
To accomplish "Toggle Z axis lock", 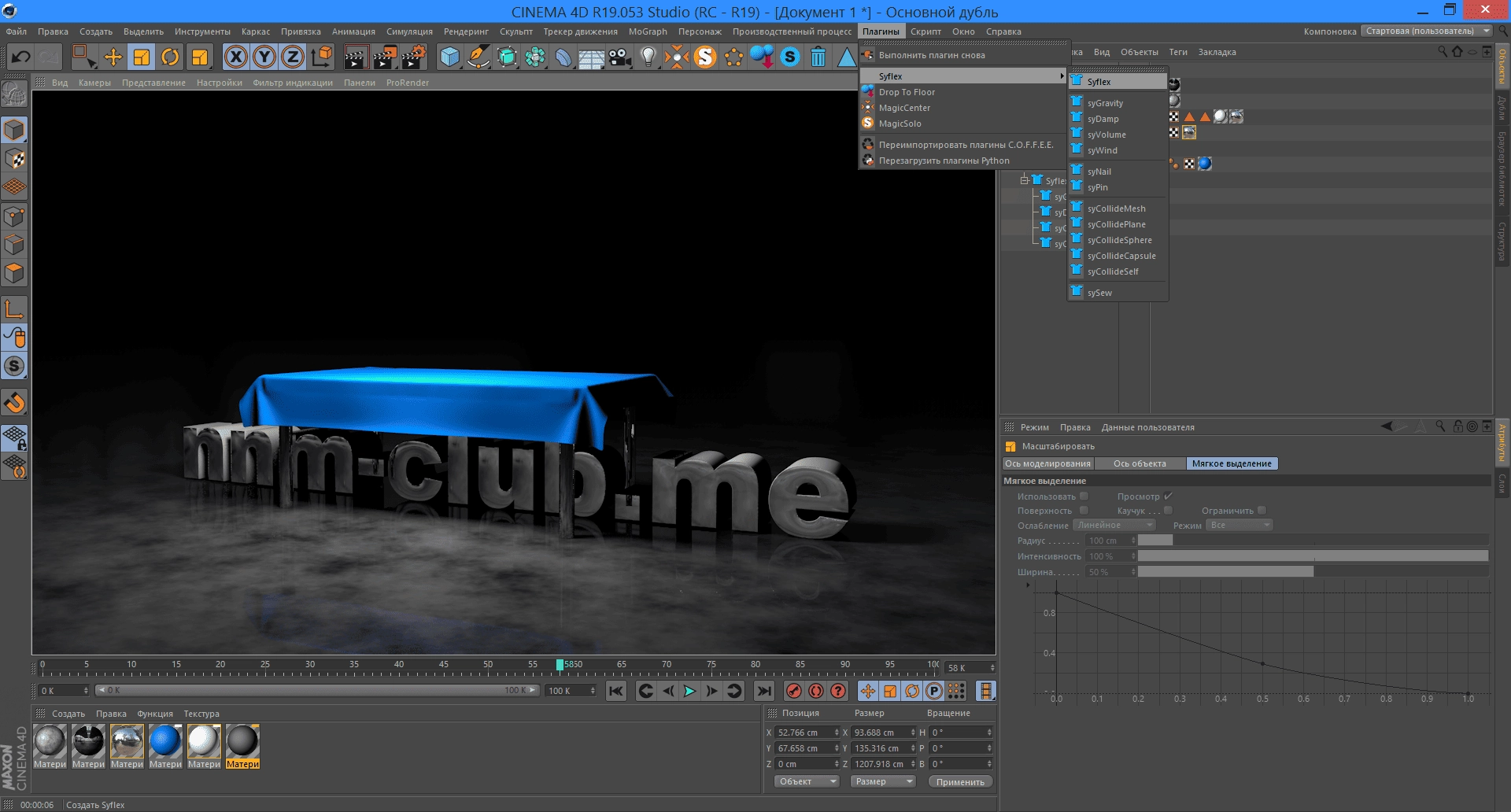I will click(294, 57).
